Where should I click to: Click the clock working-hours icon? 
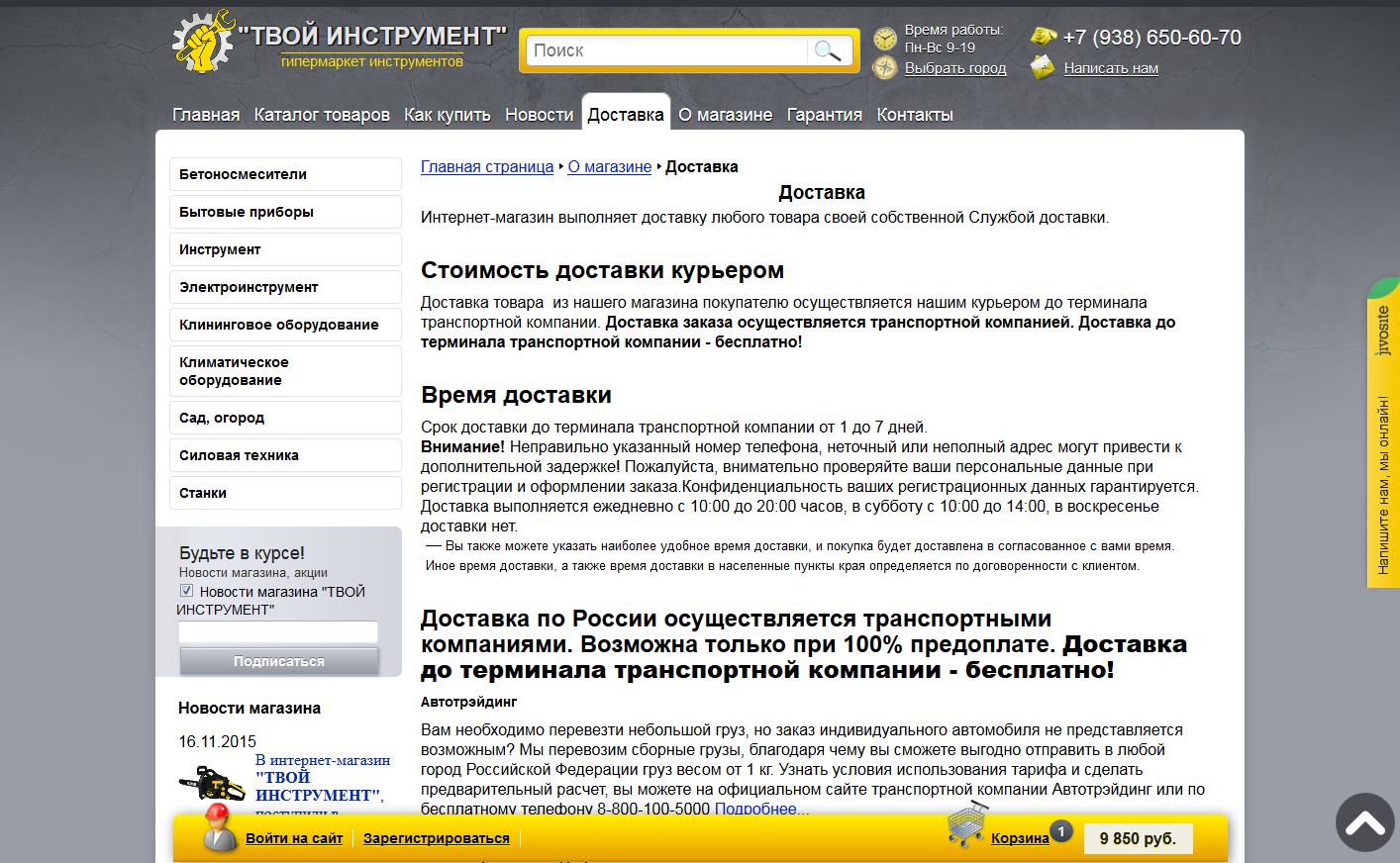885,39
